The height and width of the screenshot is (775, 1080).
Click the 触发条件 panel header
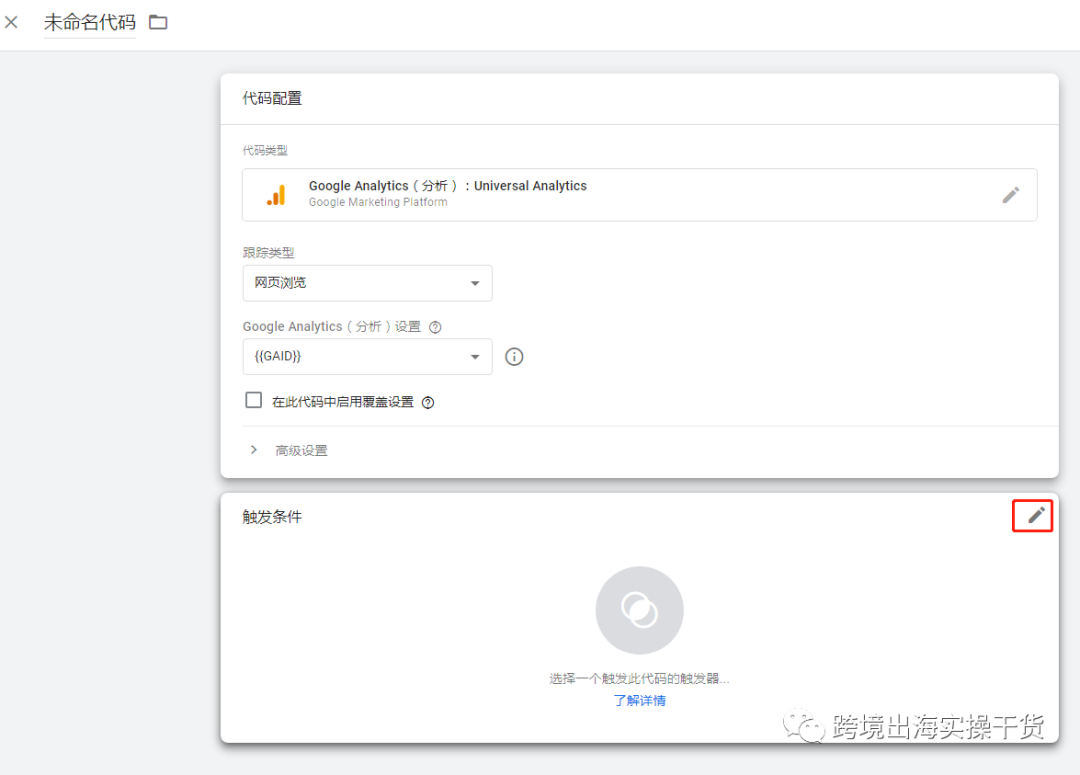click(270, 516)
